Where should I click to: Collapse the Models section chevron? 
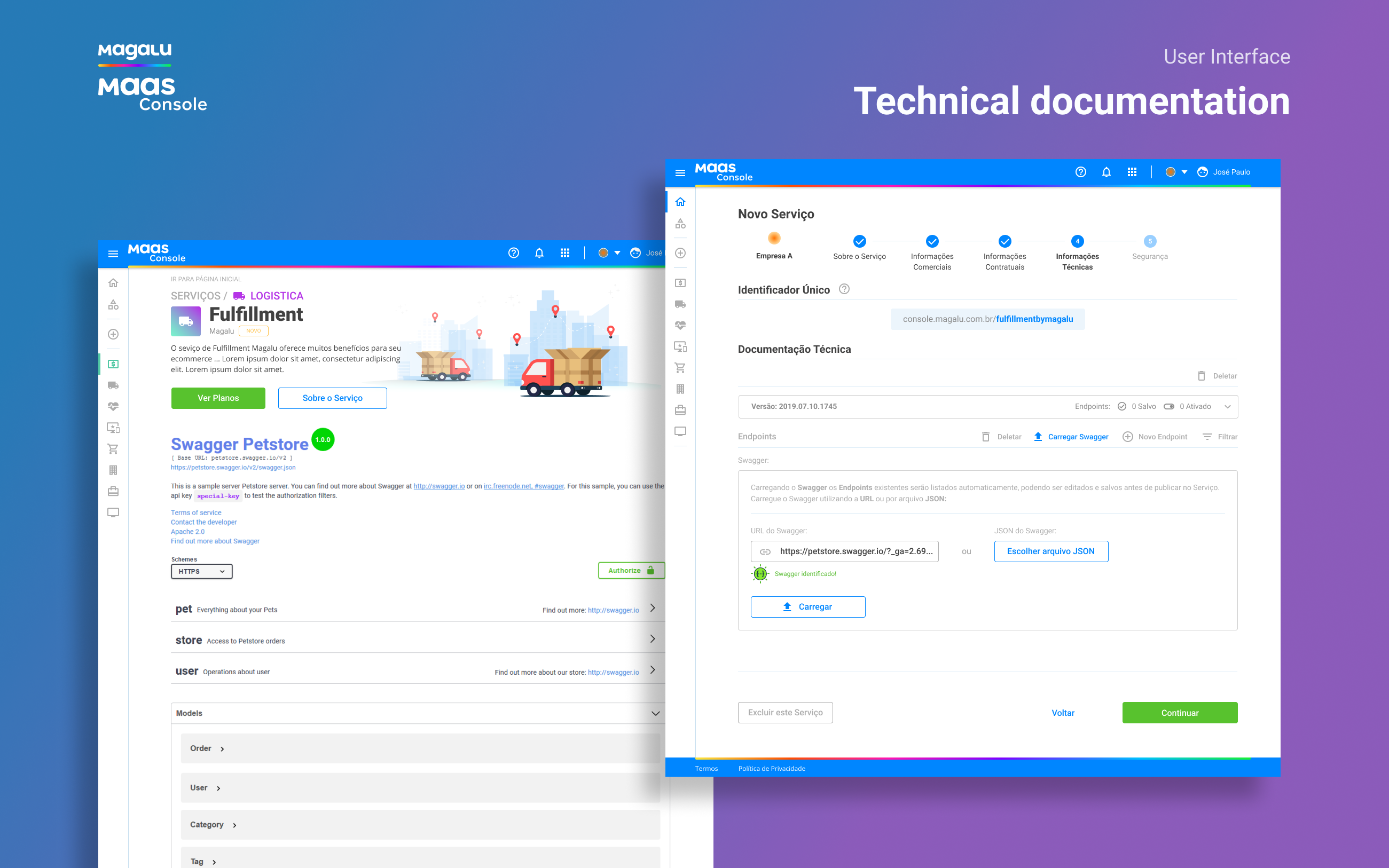[x=655, y=713]
